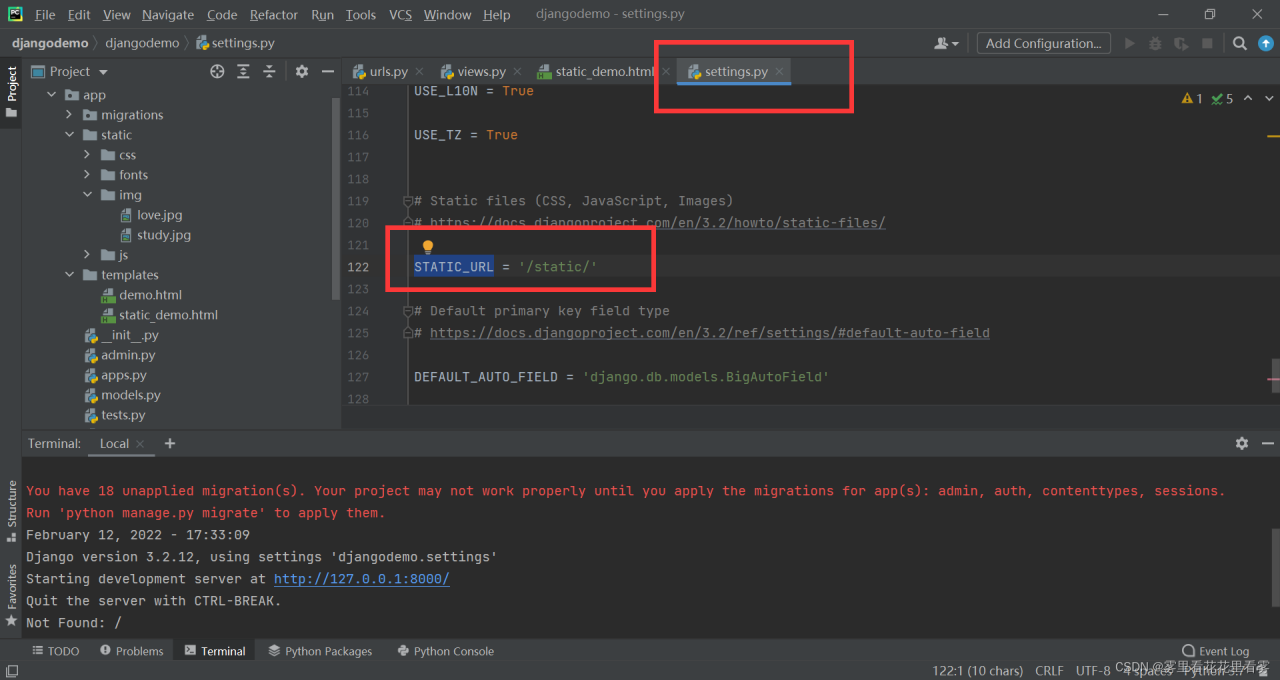Select study.jpg in the project tree
This screenshot has height=680, width=1280.
tap(164, 235)
